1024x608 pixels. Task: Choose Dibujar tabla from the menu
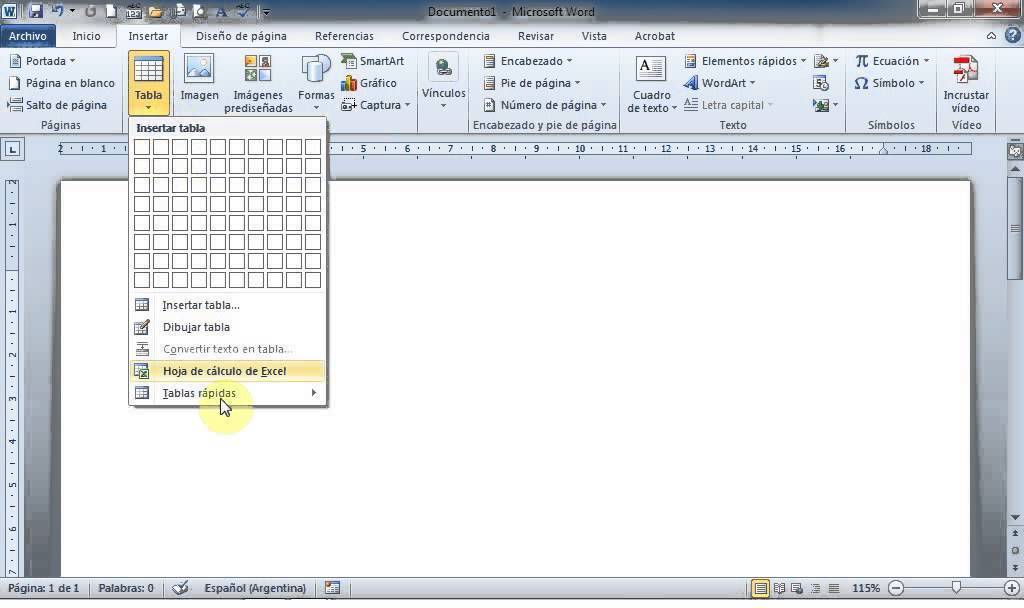[x=227, y=327]
